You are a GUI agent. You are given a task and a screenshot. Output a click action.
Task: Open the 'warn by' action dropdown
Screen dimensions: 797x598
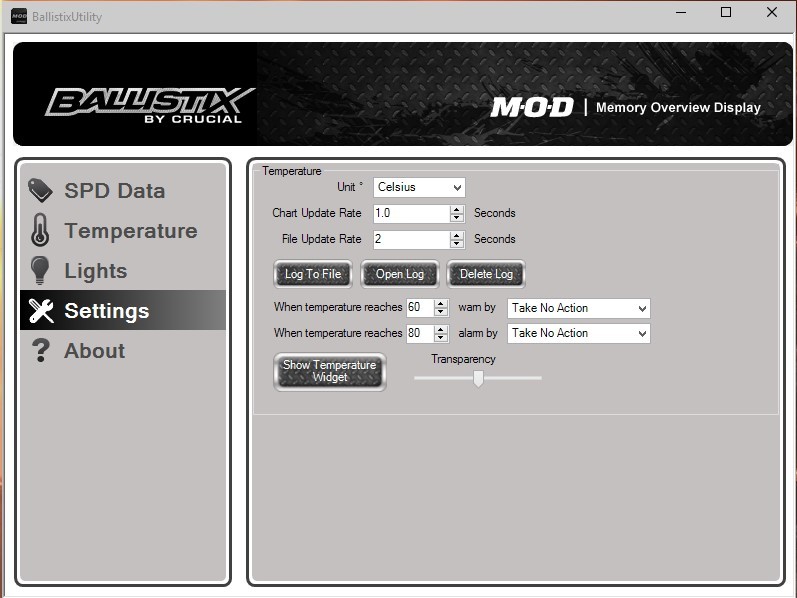578,308
